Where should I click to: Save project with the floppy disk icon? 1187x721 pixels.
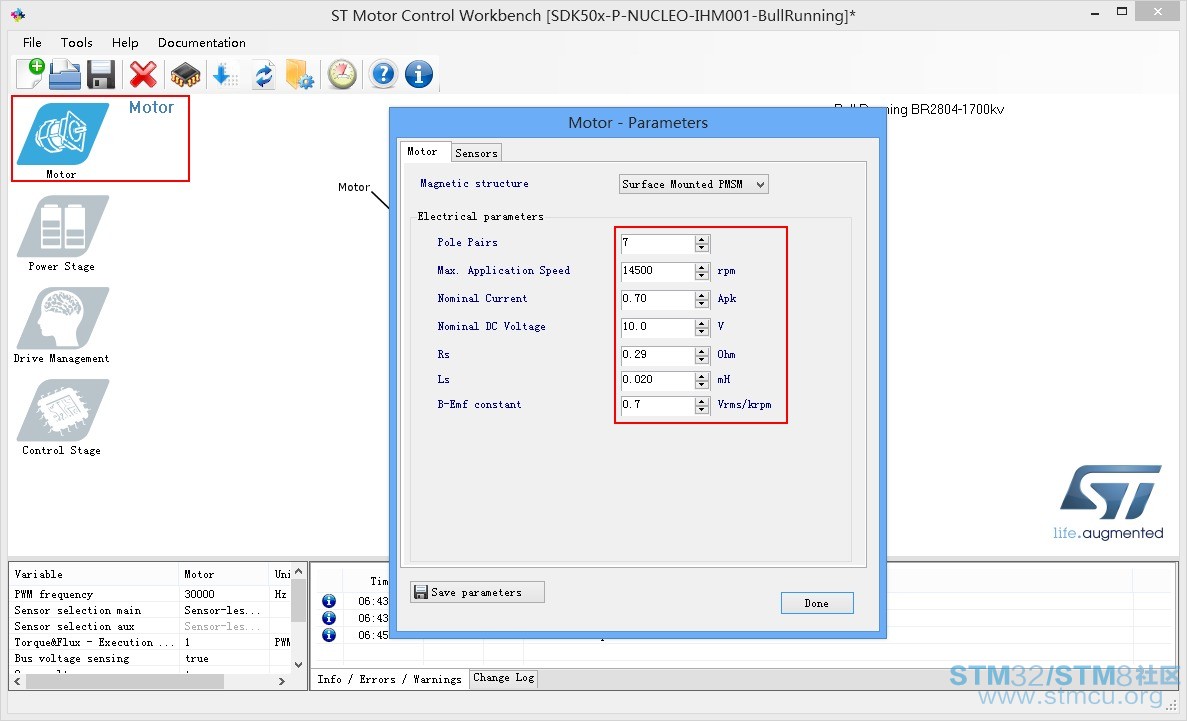click(101, 74)
